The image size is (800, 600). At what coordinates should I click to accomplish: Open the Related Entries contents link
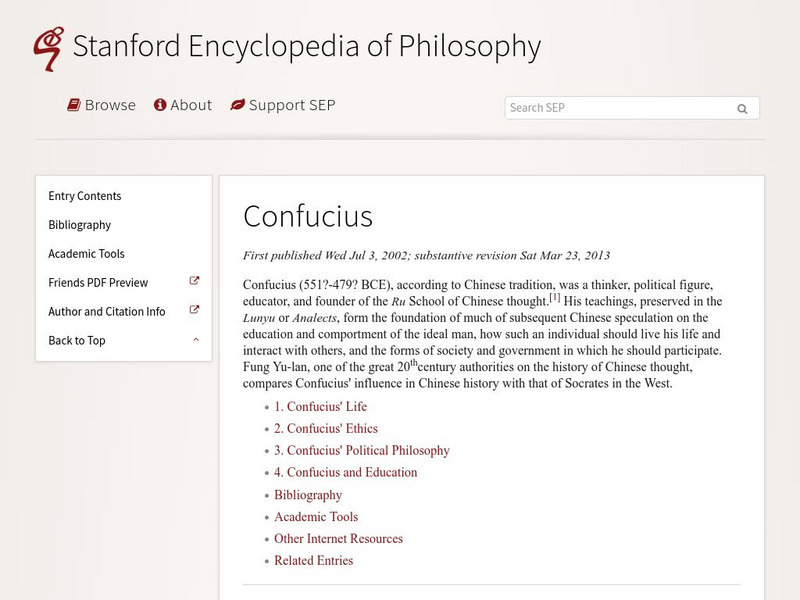point(314,561)
